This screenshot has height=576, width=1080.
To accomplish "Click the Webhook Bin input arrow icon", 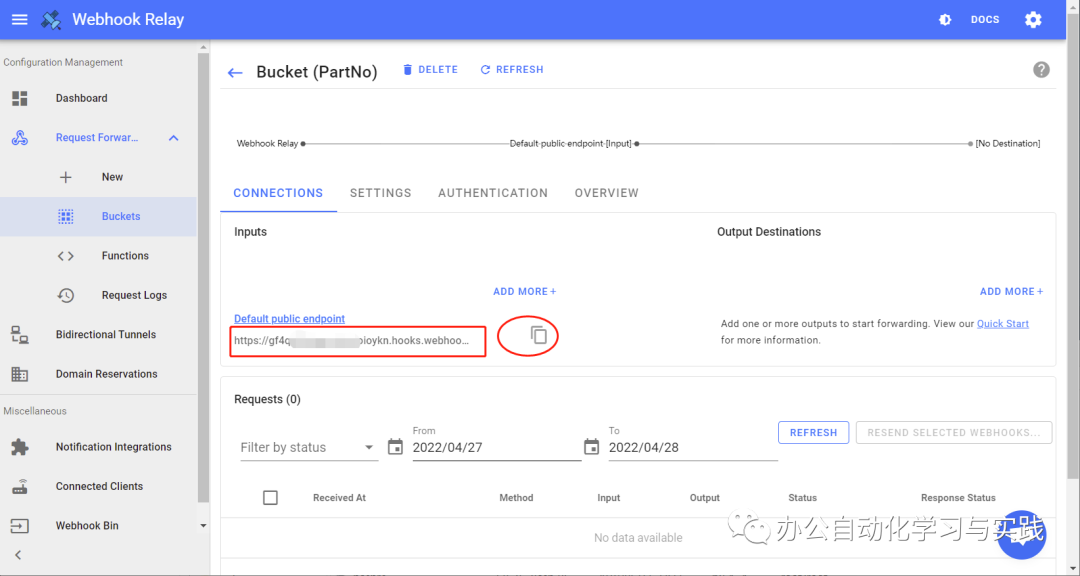I will pyautogui.click(x=20, y=526).
